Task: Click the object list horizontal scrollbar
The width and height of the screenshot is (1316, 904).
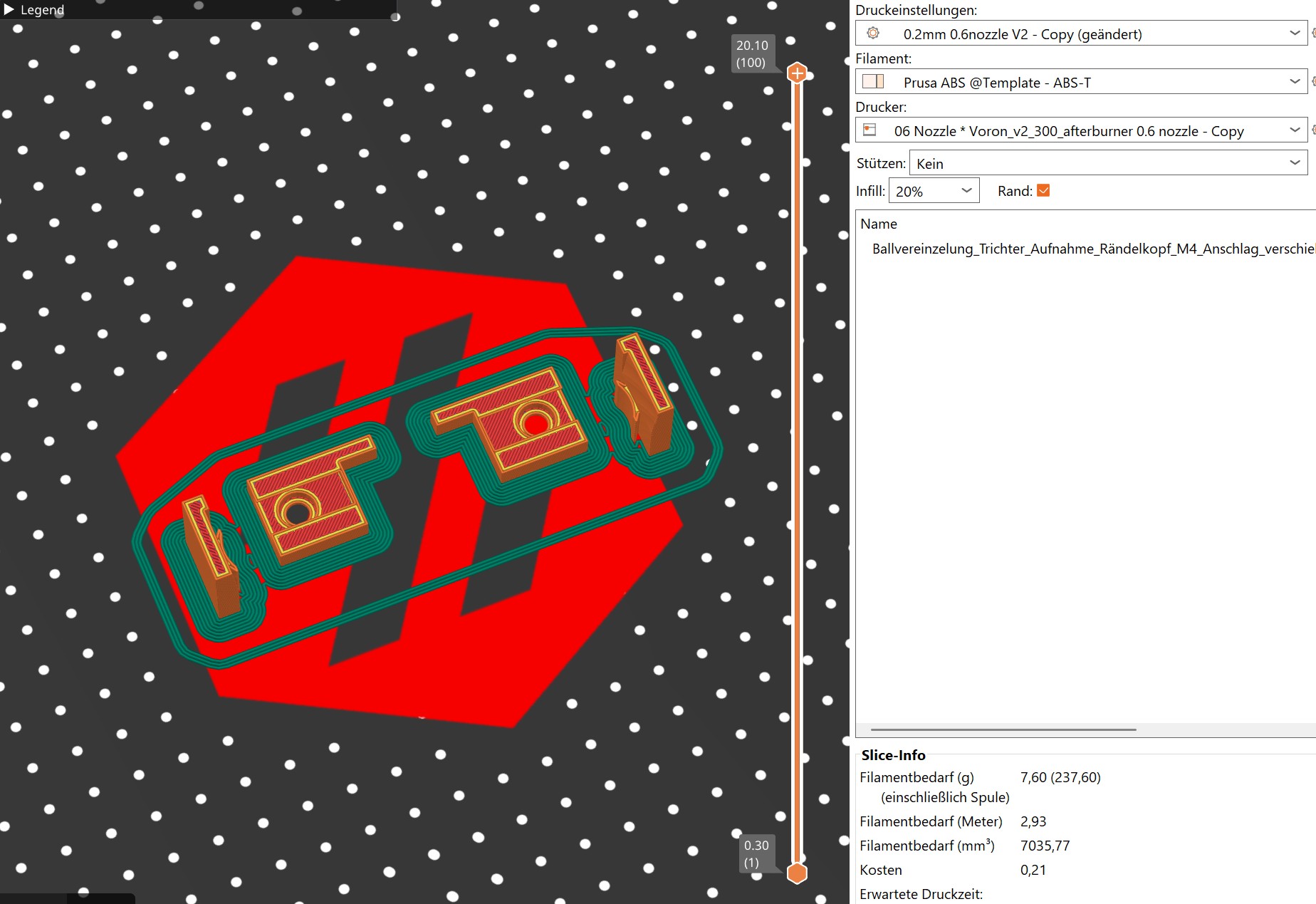Action: [1003, 729]
